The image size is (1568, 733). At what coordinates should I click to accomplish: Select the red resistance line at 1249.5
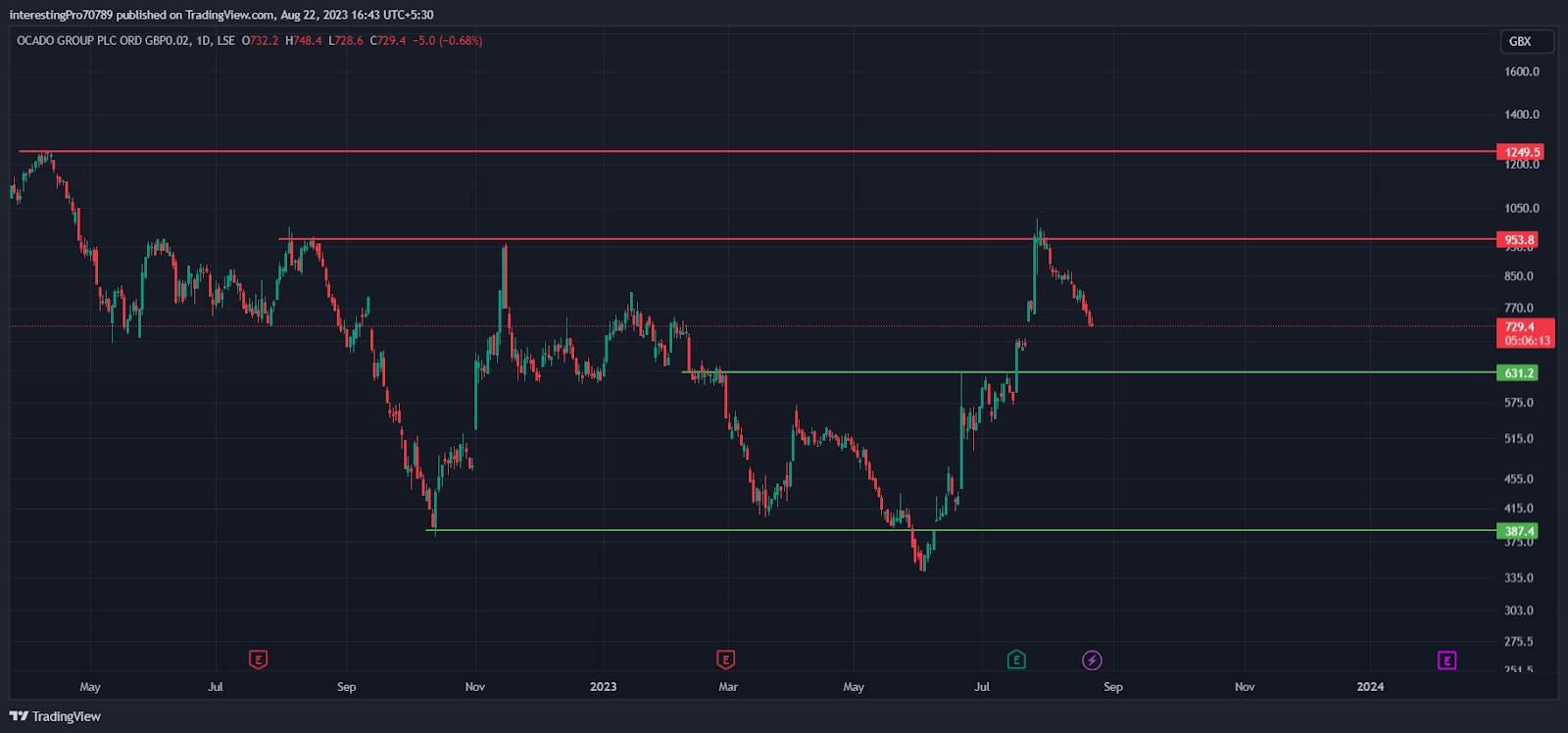(x=757, y=152)
